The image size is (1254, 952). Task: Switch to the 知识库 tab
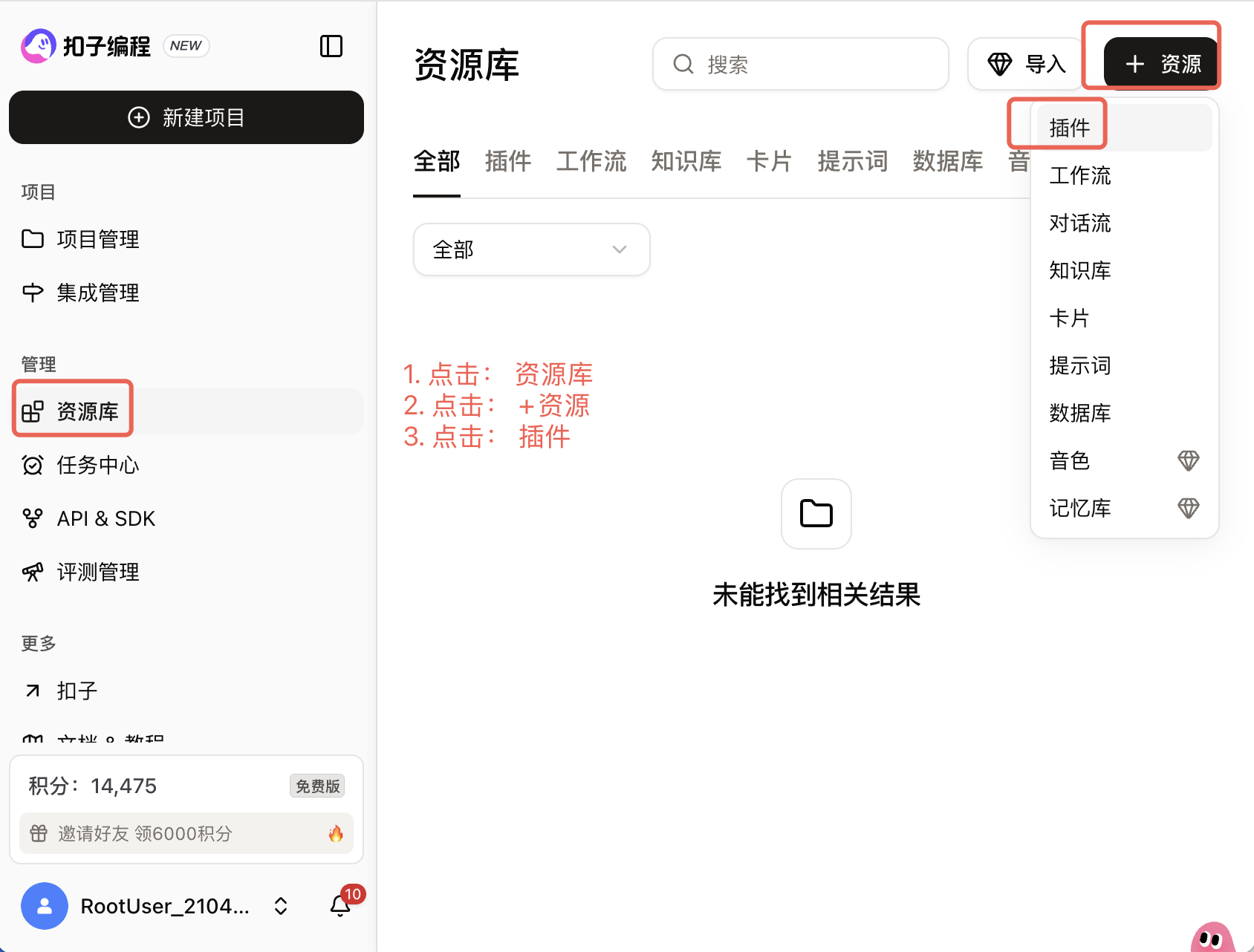point(686,161)
